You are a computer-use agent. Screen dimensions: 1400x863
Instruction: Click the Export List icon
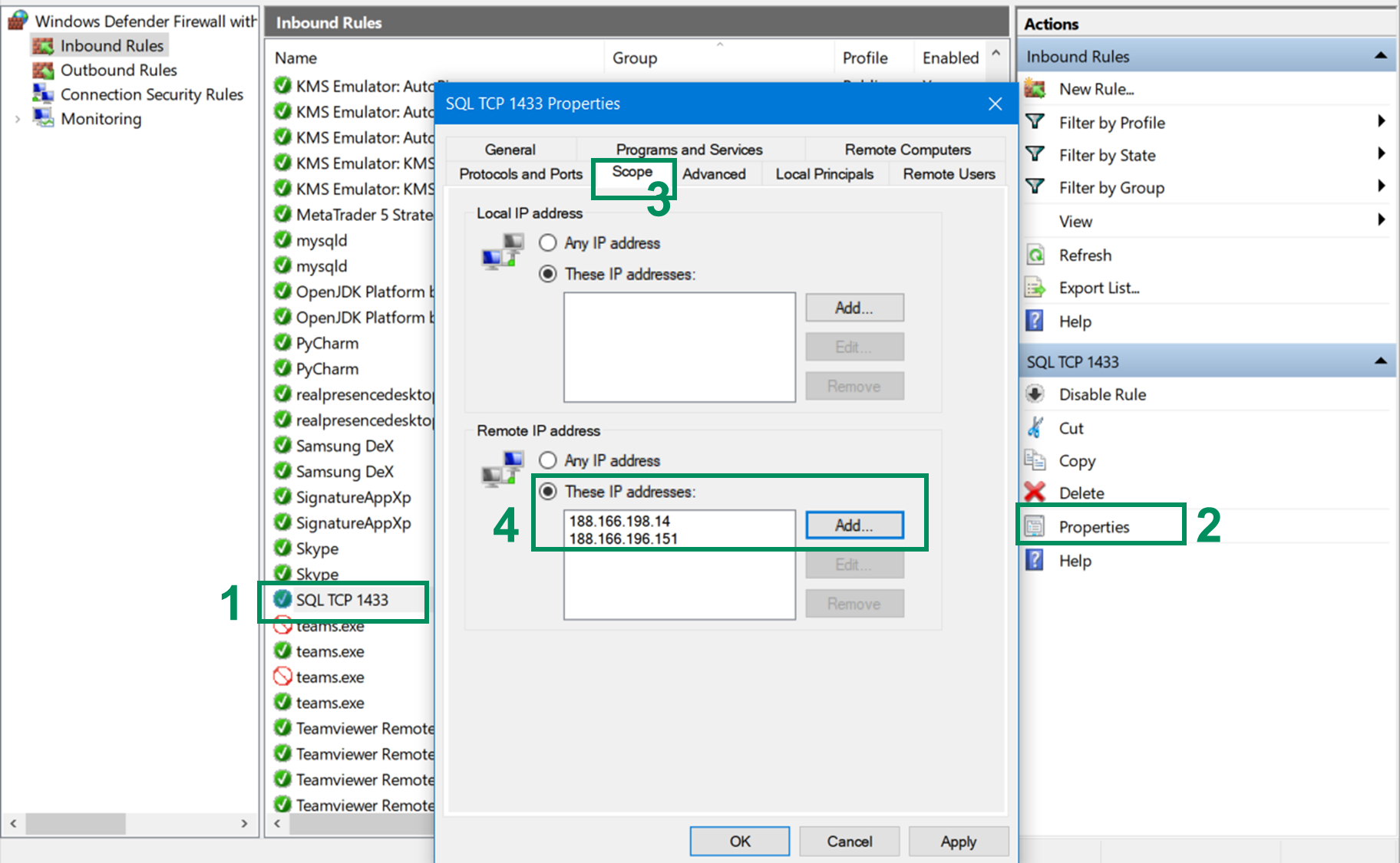(1035, 288)
